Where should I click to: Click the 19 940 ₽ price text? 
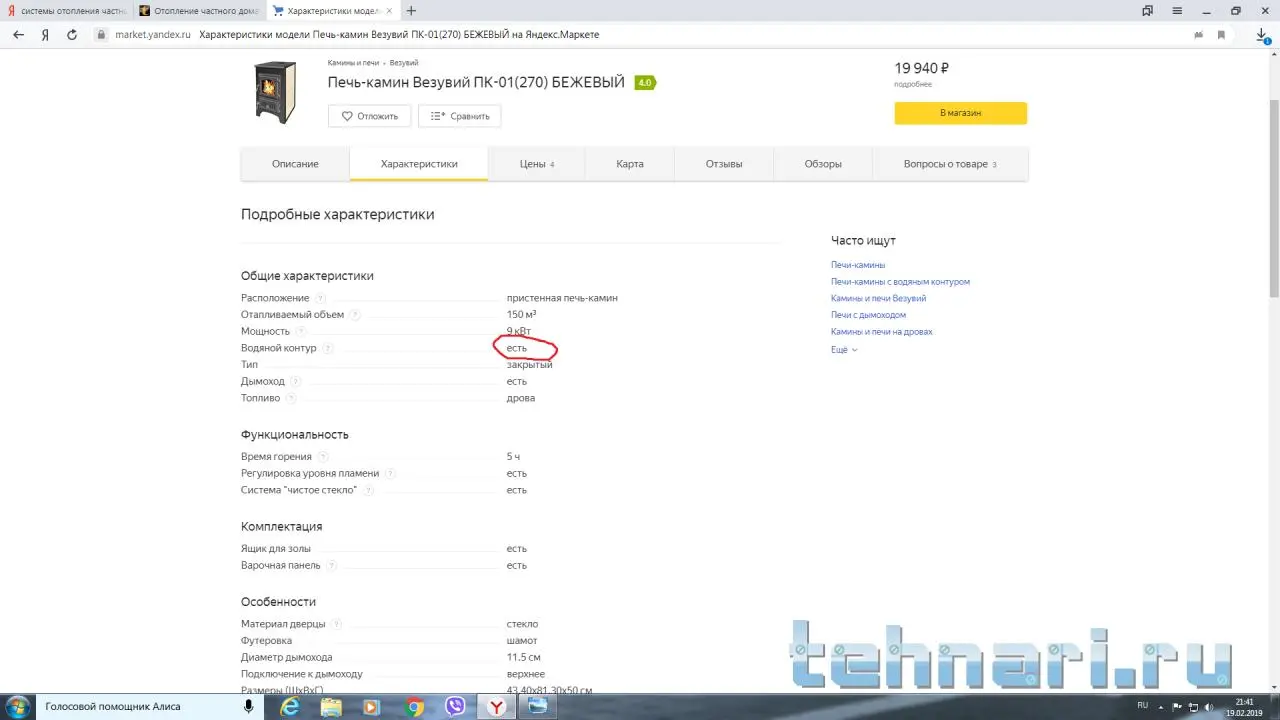pos(921,68)
